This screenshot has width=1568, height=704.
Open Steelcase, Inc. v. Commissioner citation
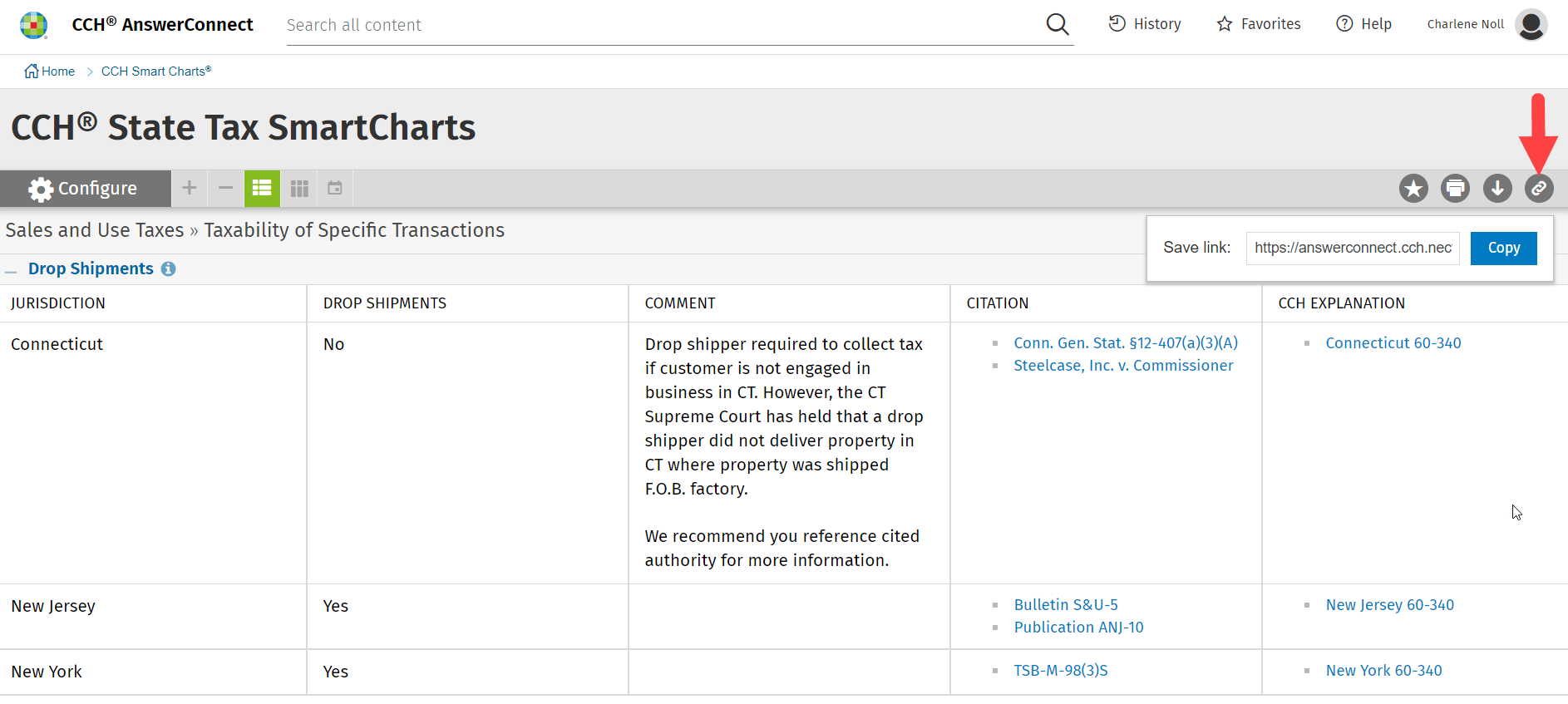click(x=1123, y=366)
